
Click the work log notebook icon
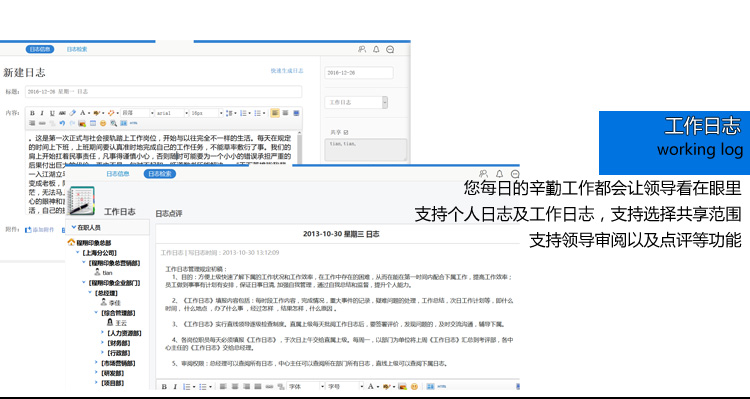click(x=81, y=201)
